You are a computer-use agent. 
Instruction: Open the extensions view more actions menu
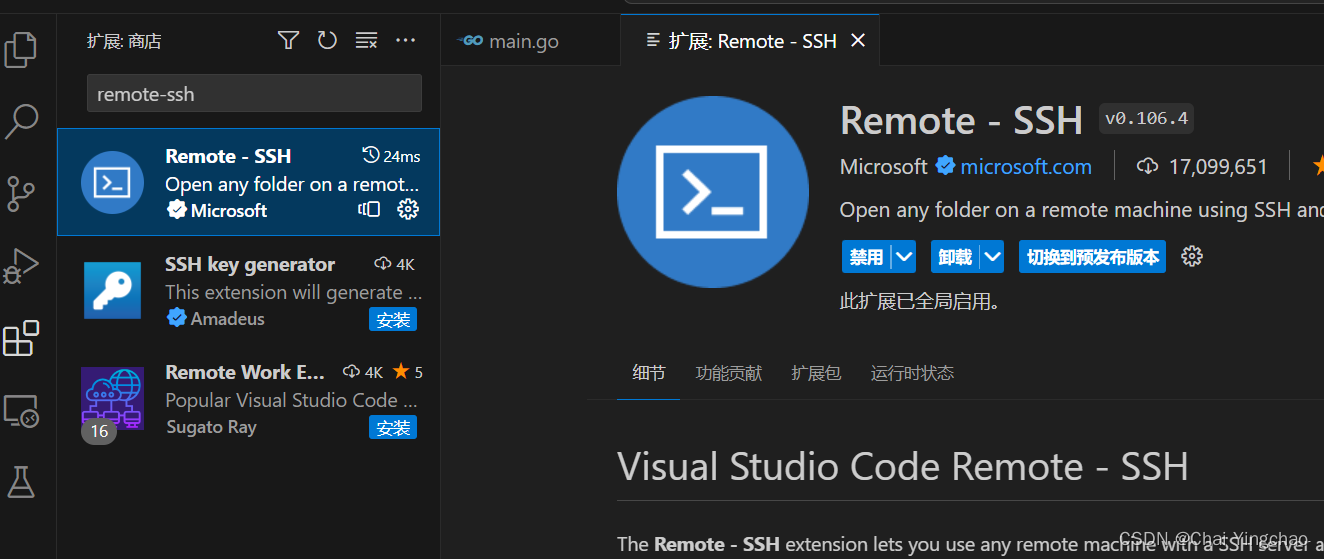click(x=405, y=40)
